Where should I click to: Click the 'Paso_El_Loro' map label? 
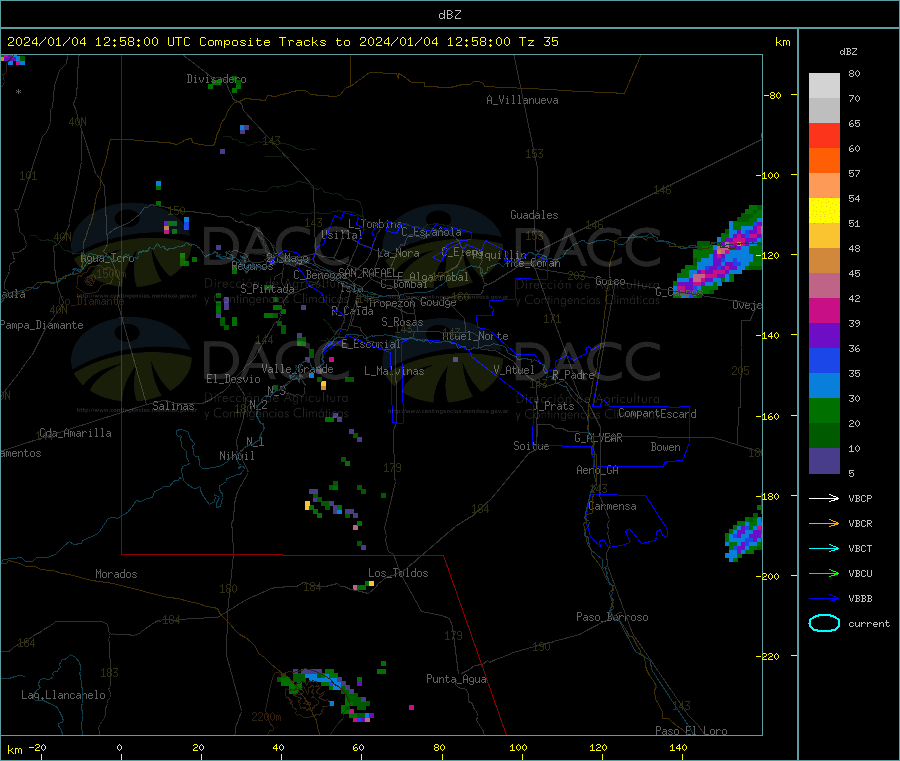[691, 731]
